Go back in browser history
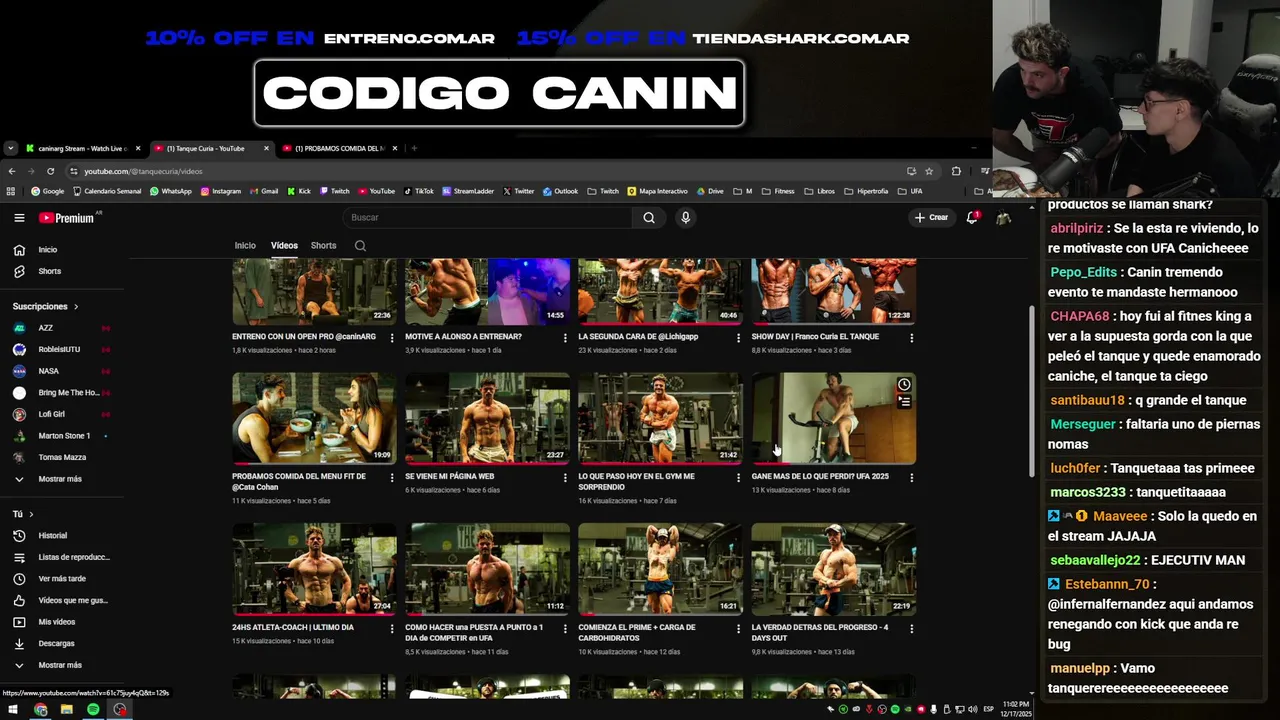 pos(12,171)
